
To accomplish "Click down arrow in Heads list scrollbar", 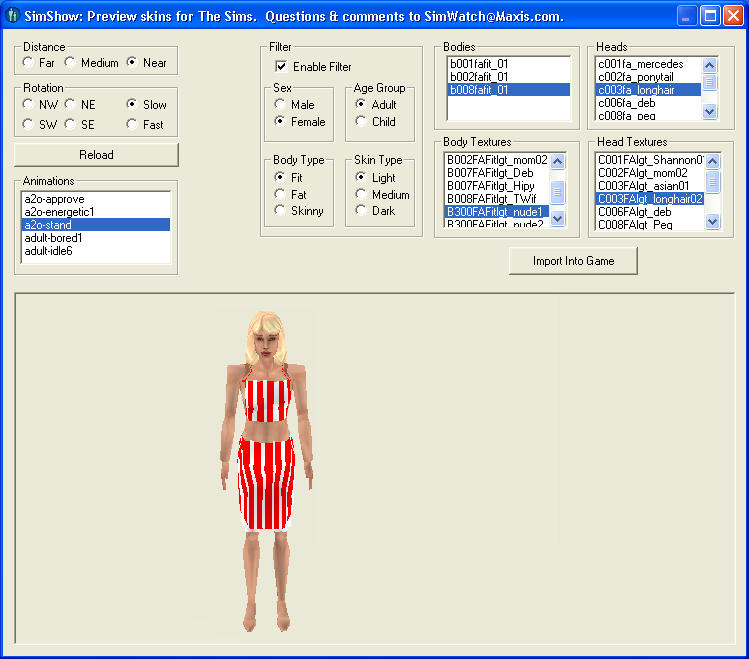I will click(x=710, y=112).
